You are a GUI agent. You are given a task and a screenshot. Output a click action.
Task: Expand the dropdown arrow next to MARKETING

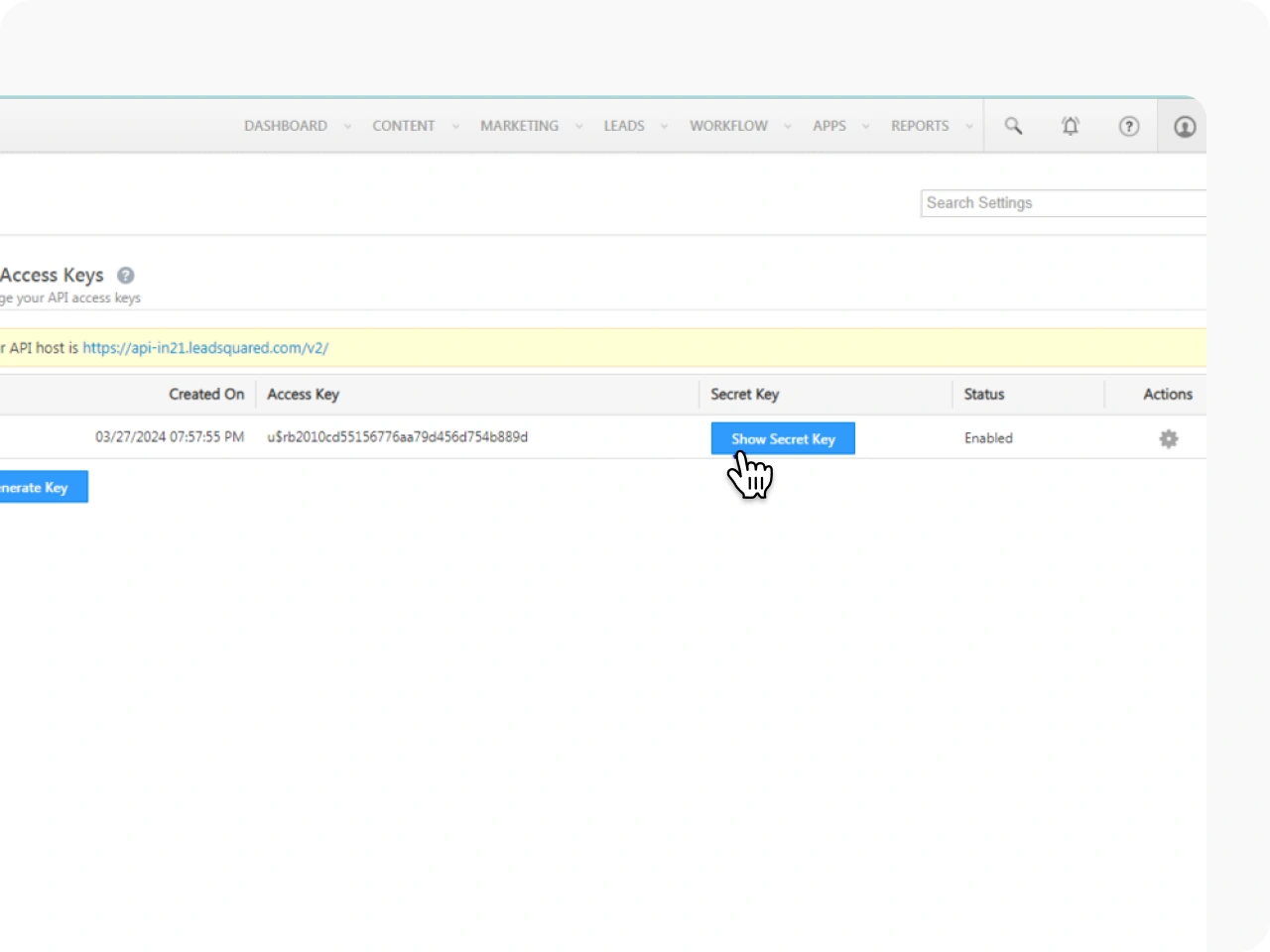click(x=578, y=127)
